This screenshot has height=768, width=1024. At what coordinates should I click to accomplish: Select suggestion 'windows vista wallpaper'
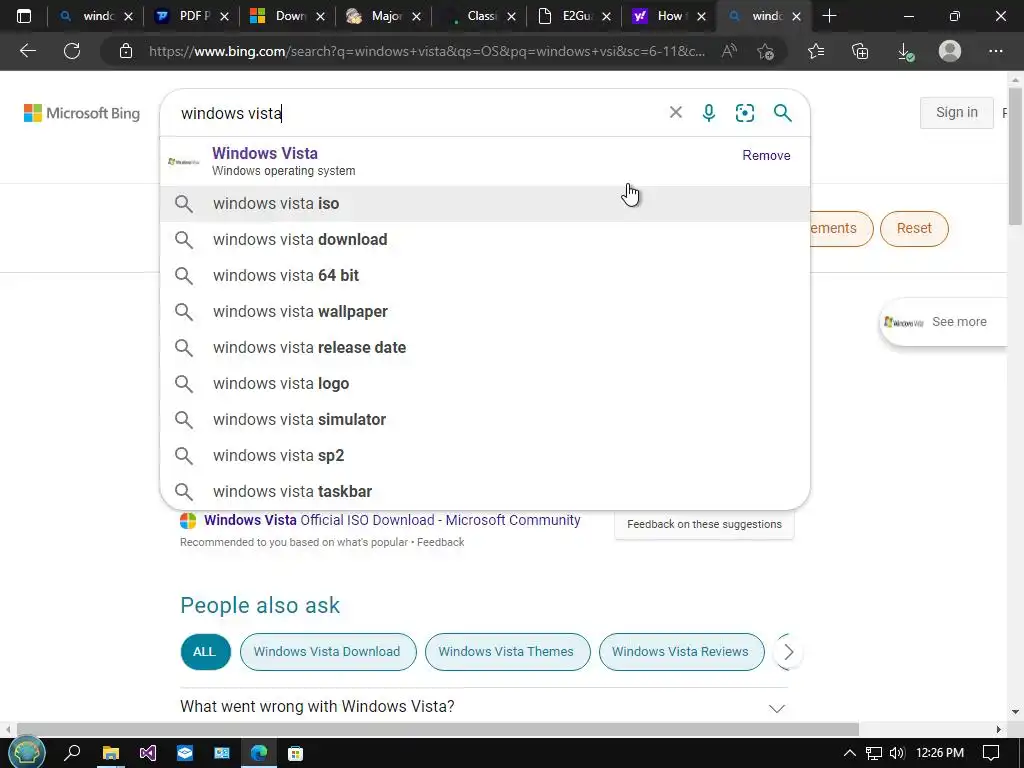[x=485, y=311]
